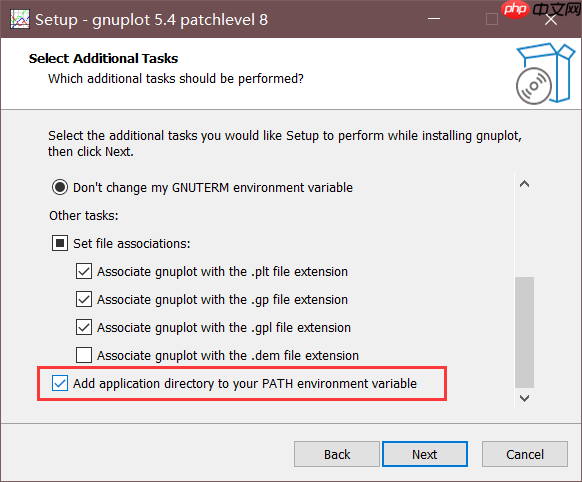Image resolution: width=582 pixels, height=482 pixels.
Task: Click the Setup - gnuplot 5.4 title bar text
Action: [x=151, y=20]
